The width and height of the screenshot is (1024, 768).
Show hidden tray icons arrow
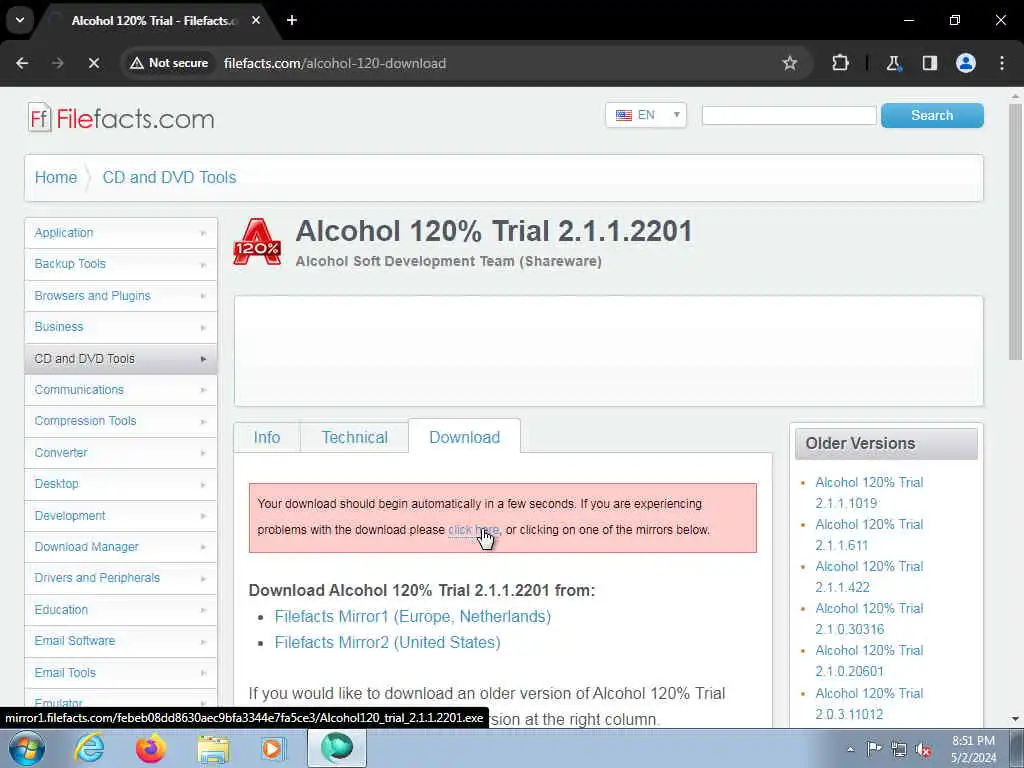pos(850,749)
